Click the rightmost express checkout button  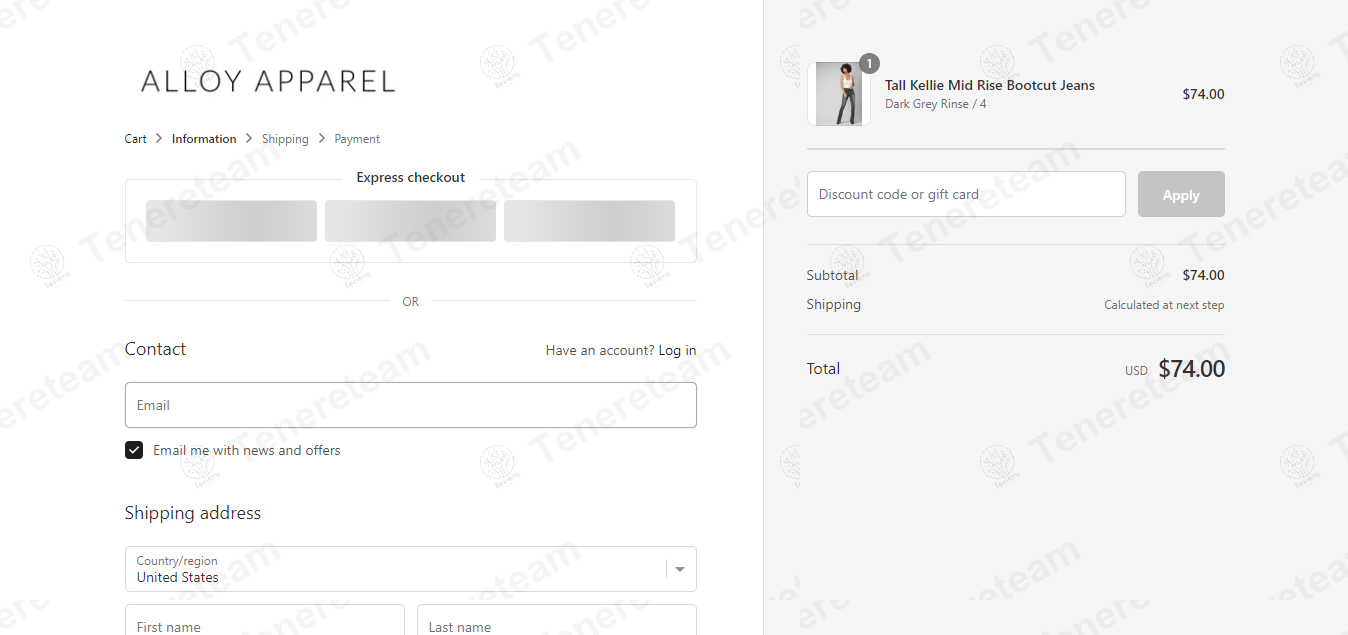pyautogui.click(x=589, y=221)
